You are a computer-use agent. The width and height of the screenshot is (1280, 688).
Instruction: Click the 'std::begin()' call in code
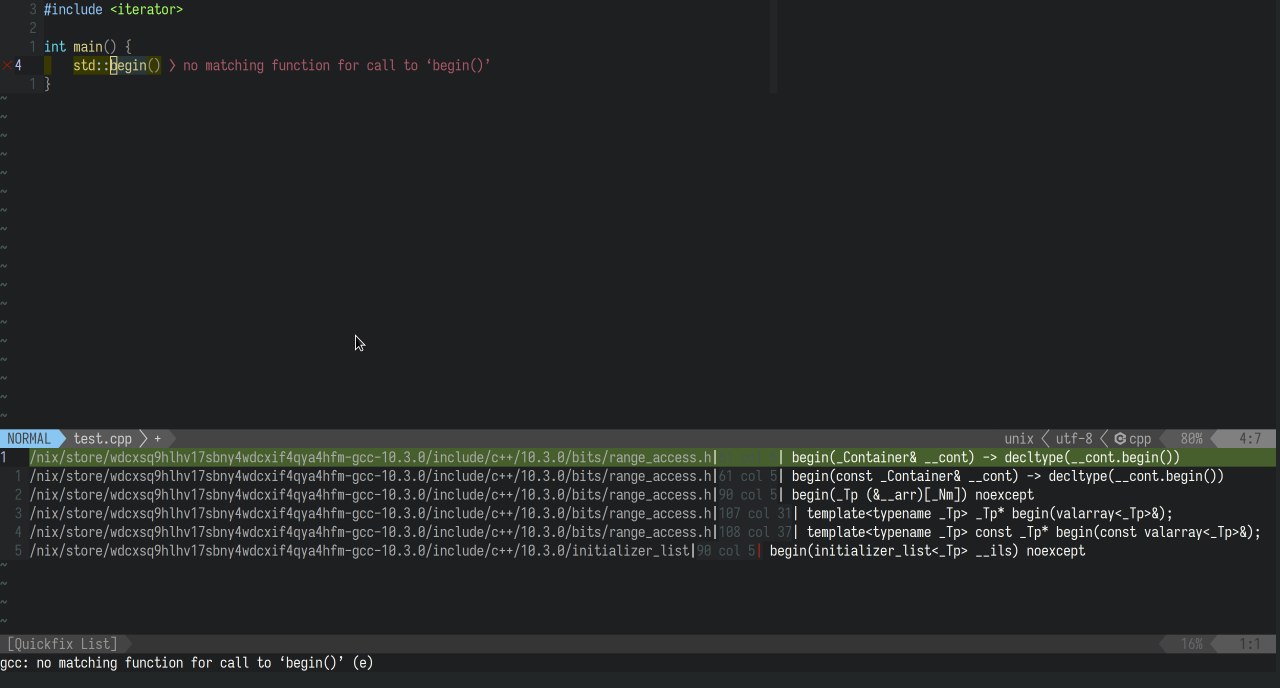click(116, 66)
